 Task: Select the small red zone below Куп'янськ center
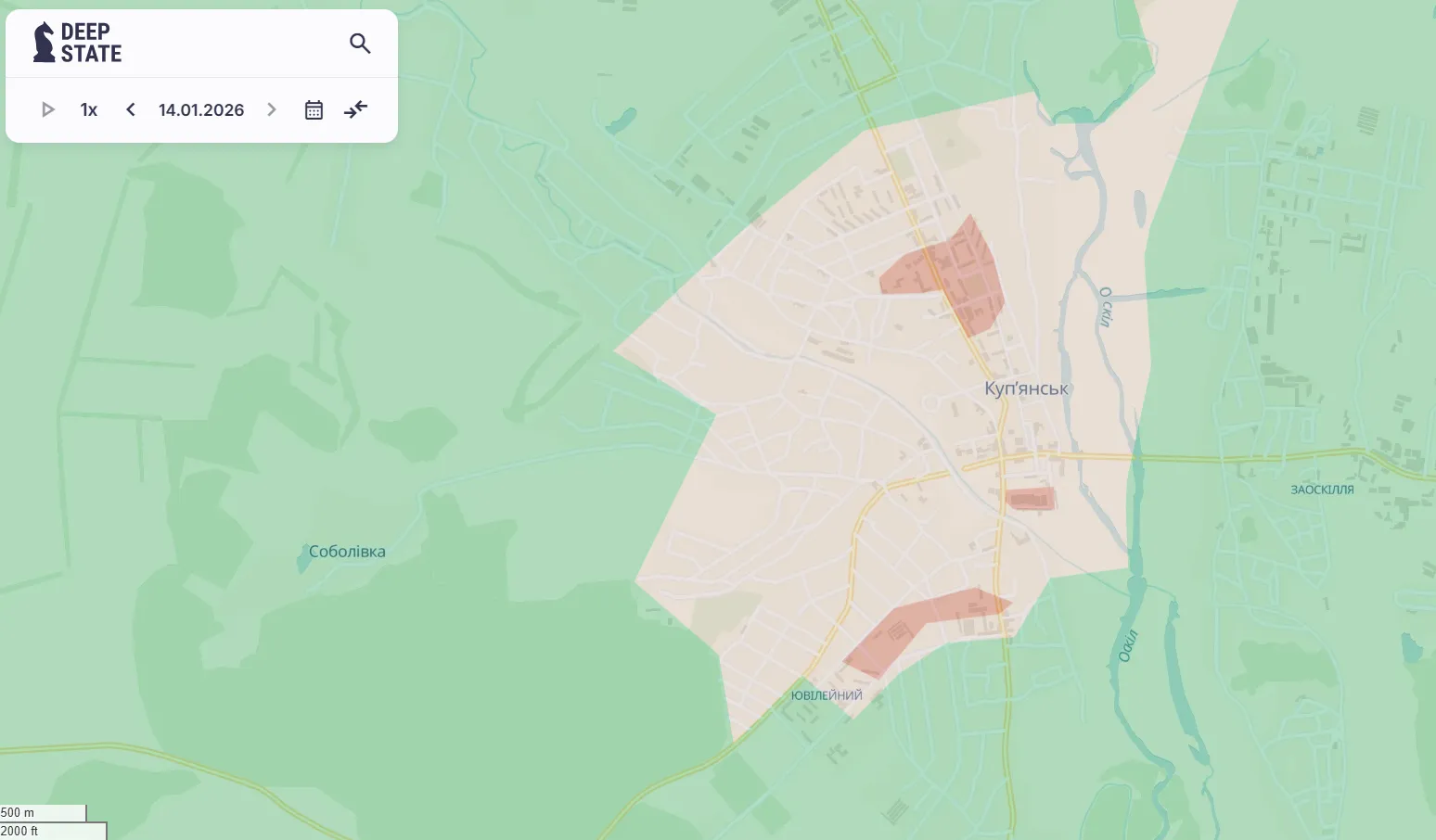tap(1031, 500)
